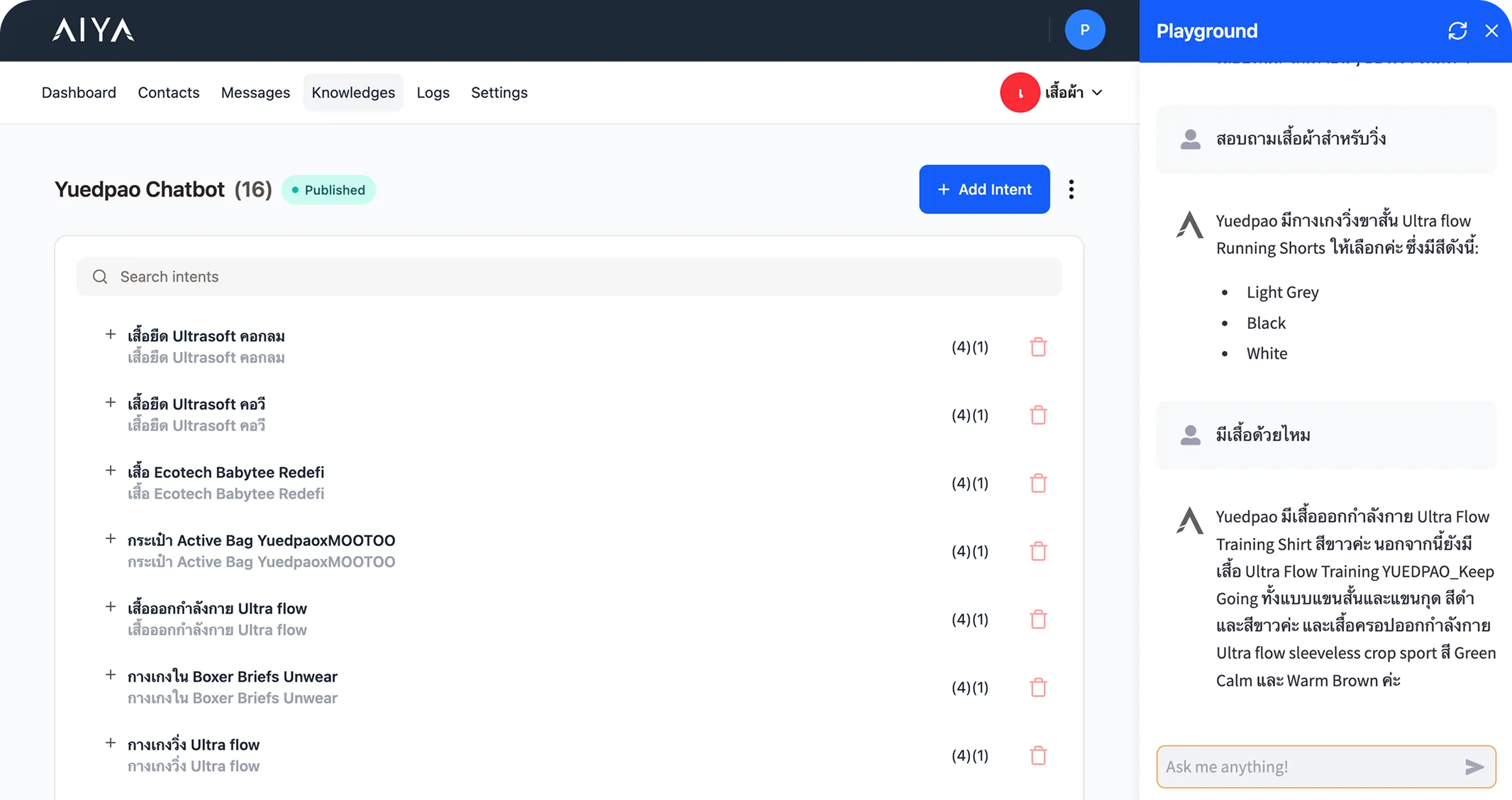This screenshot has height=800, width=1512.
Task: Expand the เสื้อ Ecotech Babytee Redefi intent
Action: (111, 470)
